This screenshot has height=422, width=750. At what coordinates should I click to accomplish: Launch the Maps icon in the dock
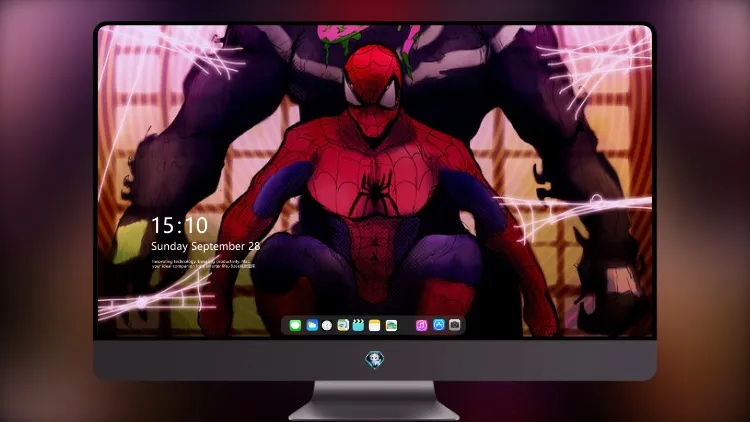(x=343, y=326)
